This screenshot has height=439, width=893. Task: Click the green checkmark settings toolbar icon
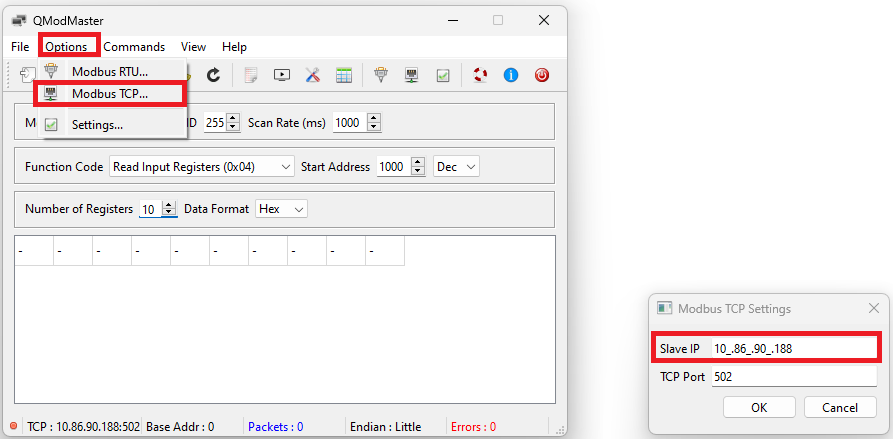coord(442,75)
